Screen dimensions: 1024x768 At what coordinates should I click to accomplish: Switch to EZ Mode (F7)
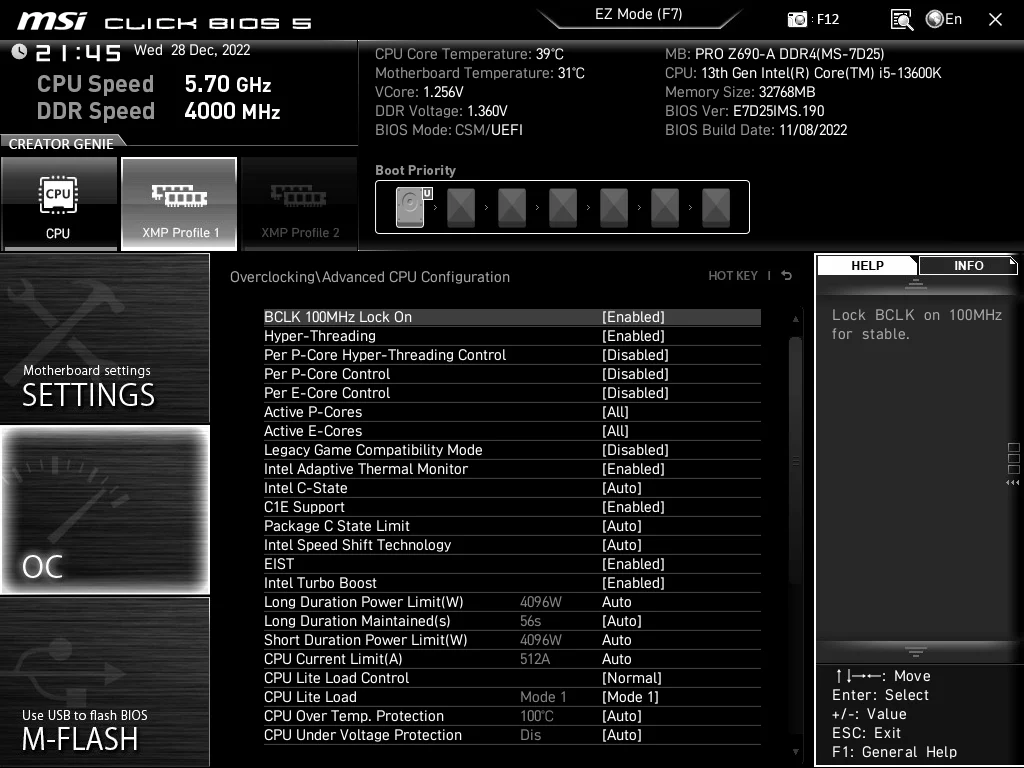[x=639, y=14]
